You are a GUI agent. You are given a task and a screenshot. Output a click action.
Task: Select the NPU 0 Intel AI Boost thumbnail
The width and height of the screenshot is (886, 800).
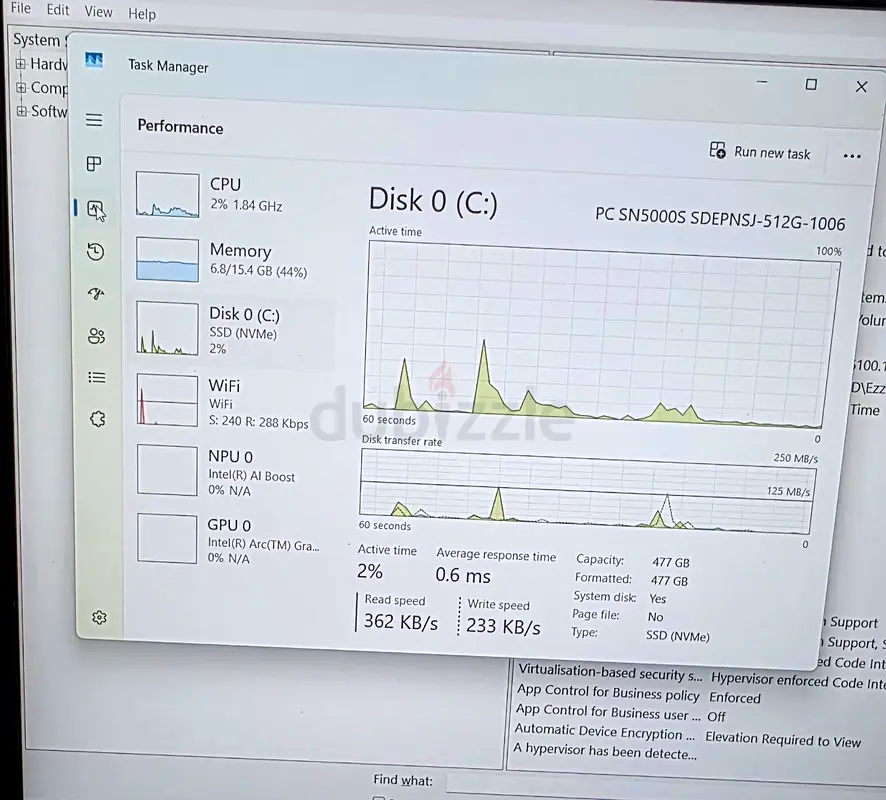pyautogui.click(x=167, y=470)
